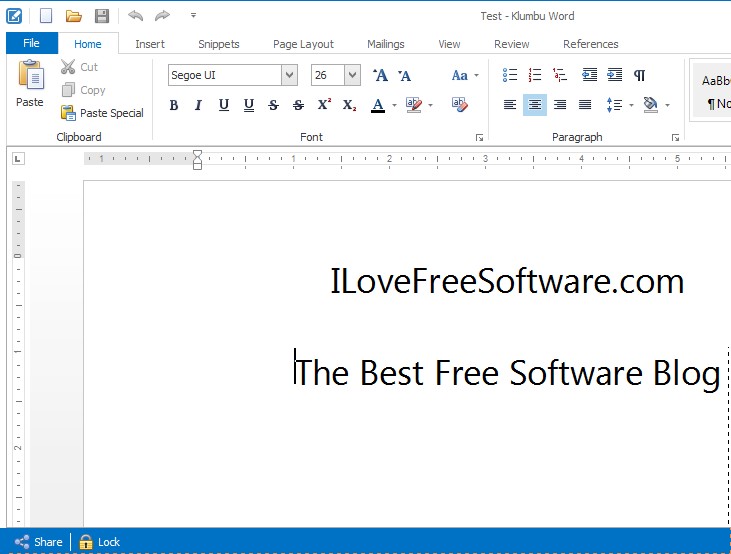Click the Copy command
Image resolution: width=731 pixels, height=554 pixels.
pyautogui.click(x=83, y=90)
